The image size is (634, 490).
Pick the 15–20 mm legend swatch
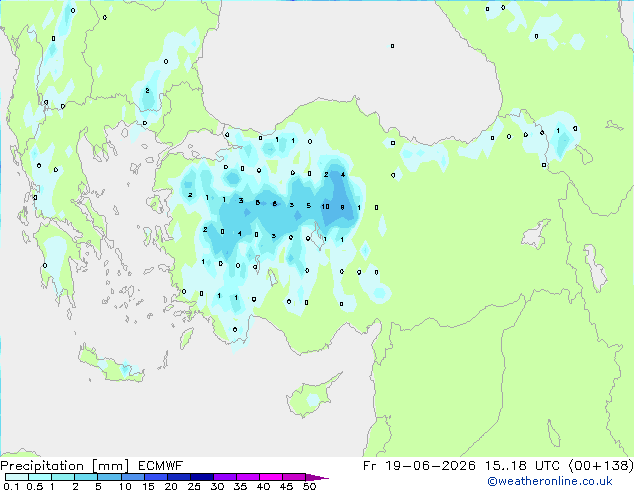pos(156,477)
